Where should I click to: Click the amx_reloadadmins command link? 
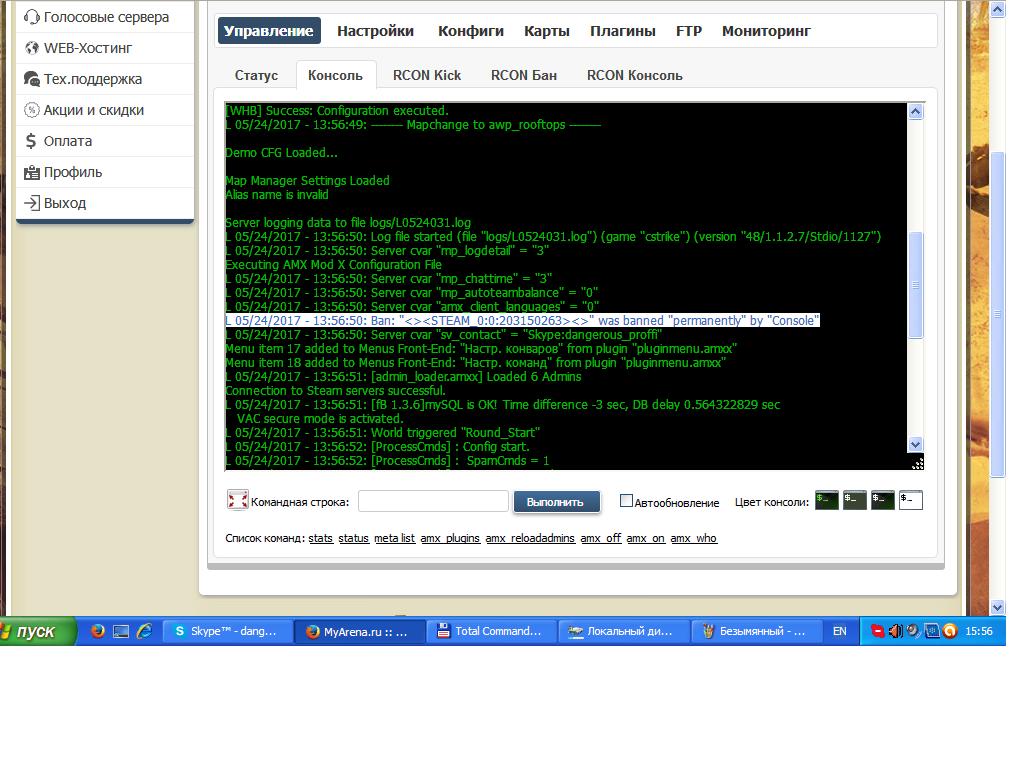(x=530, y=538)
